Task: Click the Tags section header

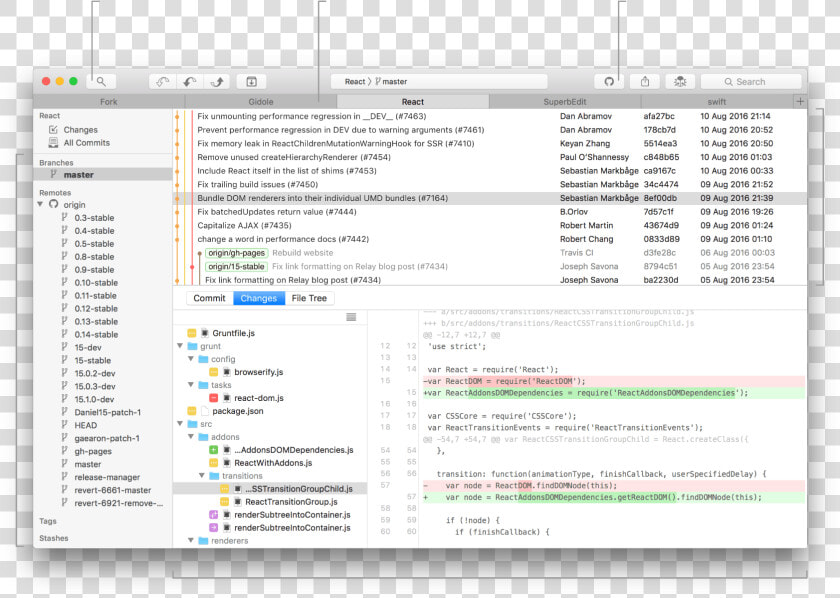Action: coord(48,521)
